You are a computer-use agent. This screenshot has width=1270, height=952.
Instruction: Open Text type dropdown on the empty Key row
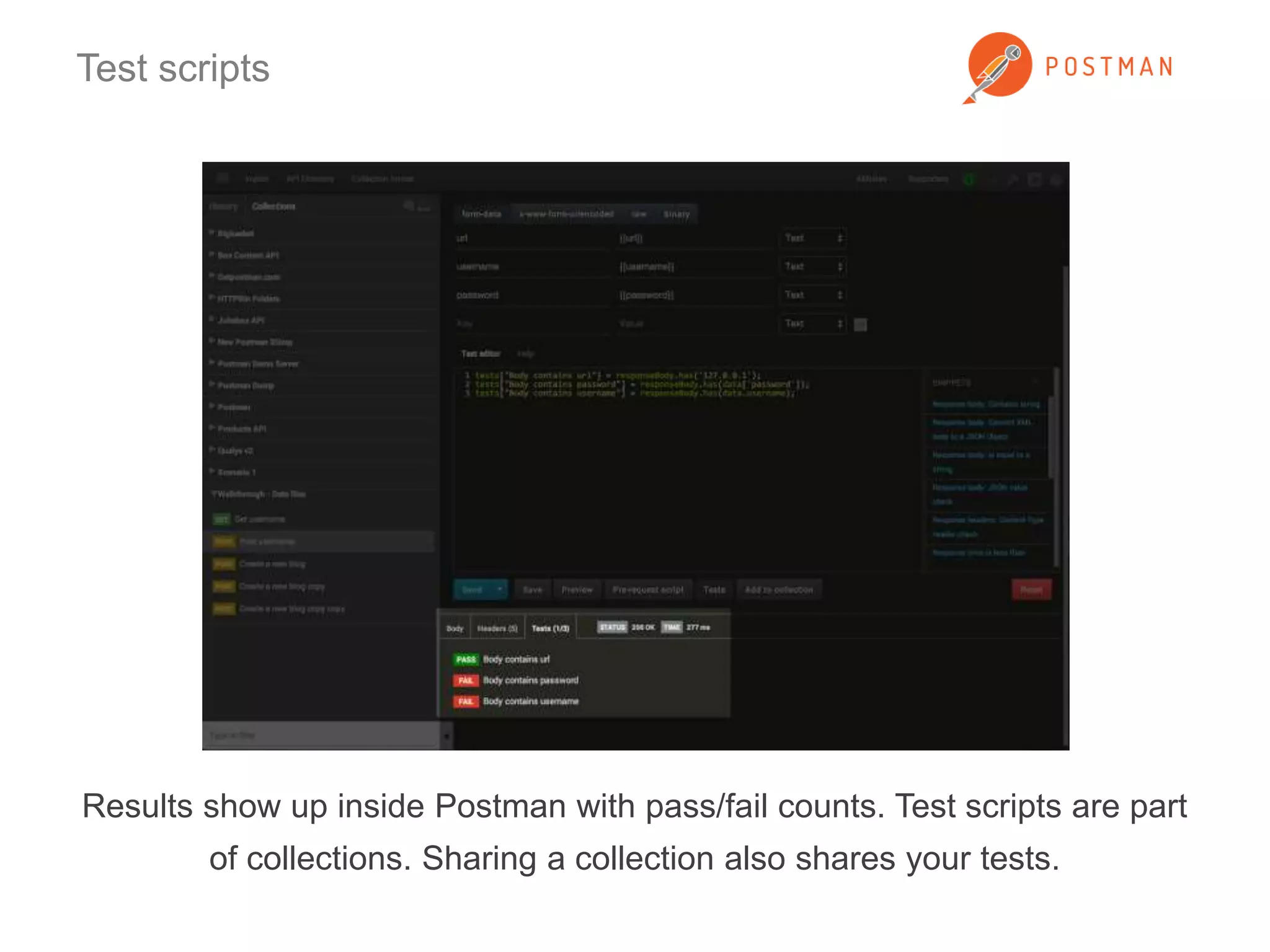point(812,324)
